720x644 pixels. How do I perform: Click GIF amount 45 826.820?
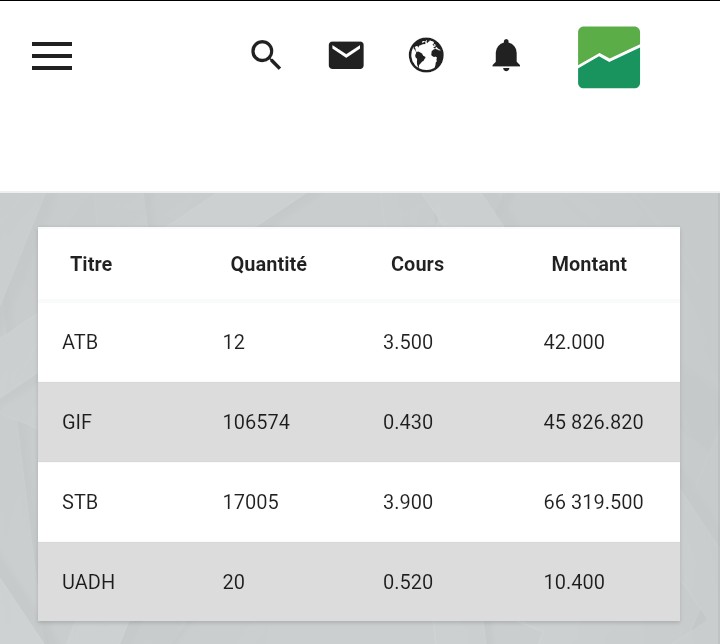tap(593, 422)
